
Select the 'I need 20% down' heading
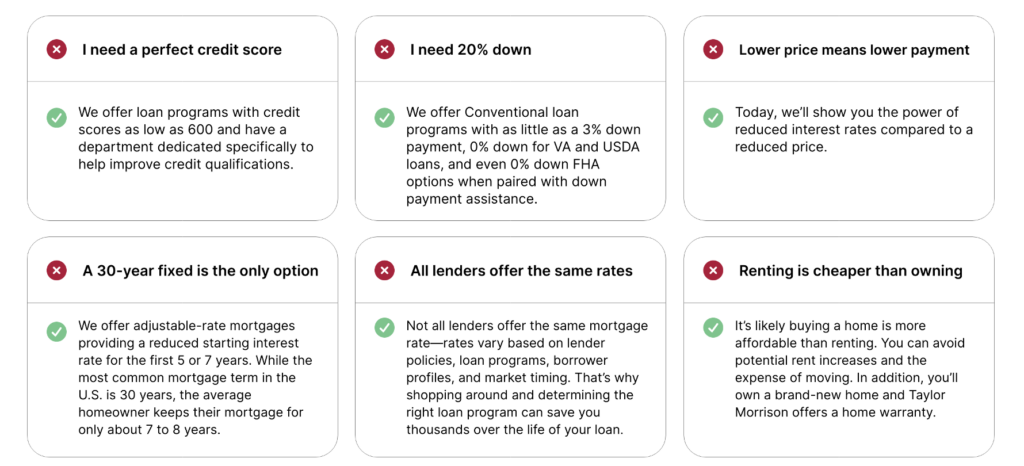[x=468, y=49]
